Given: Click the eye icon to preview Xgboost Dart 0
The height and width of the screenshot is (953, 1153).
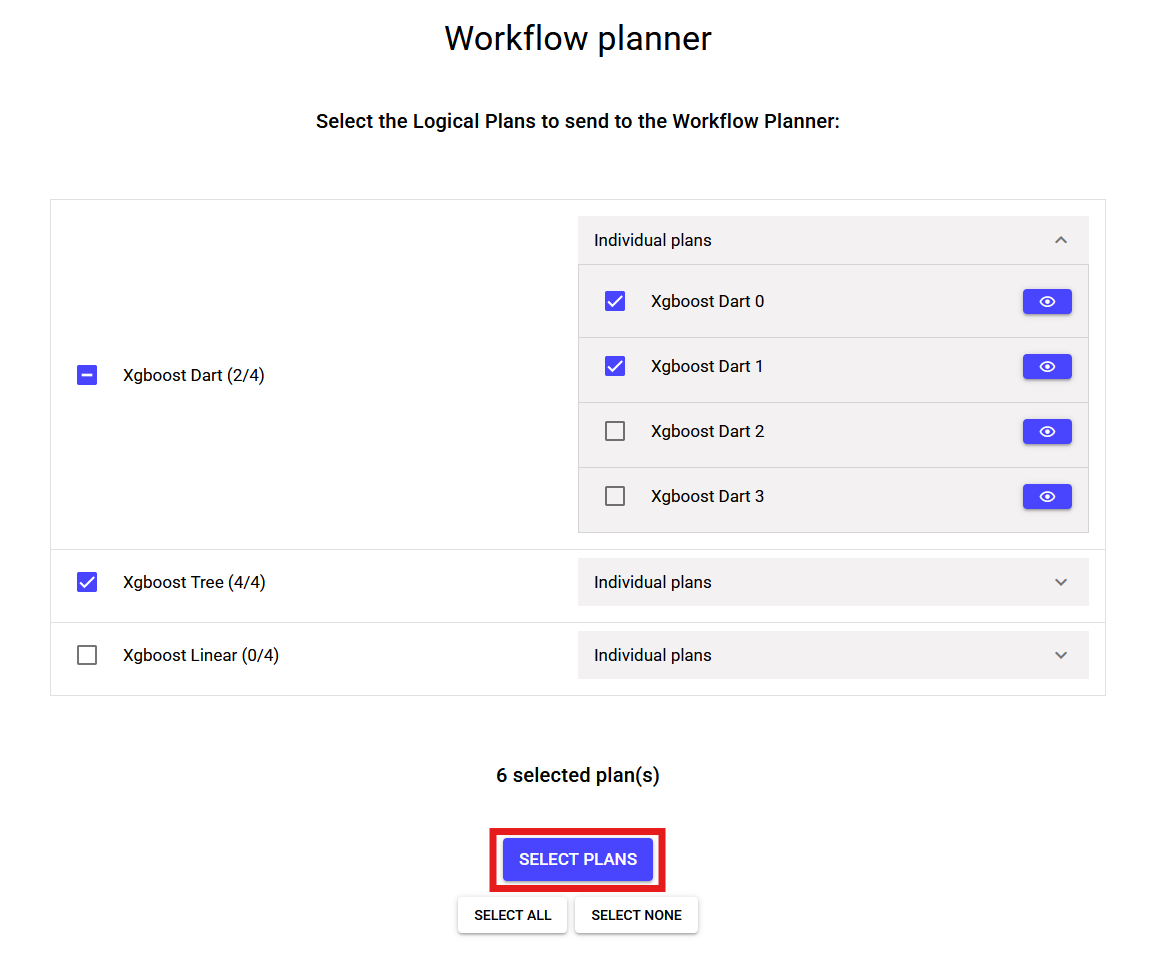Looking at the screenshot, I should (1046, 301).
